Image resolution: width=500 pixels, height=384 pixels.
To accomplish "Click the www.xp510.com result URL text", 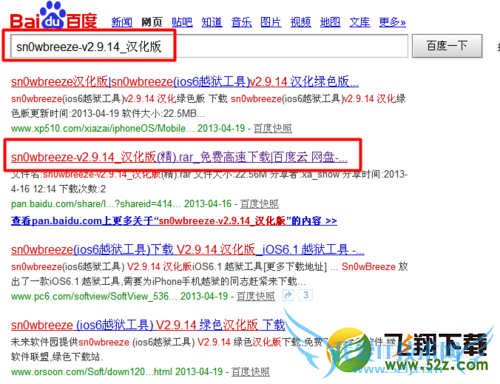I will tap(102, 128).
